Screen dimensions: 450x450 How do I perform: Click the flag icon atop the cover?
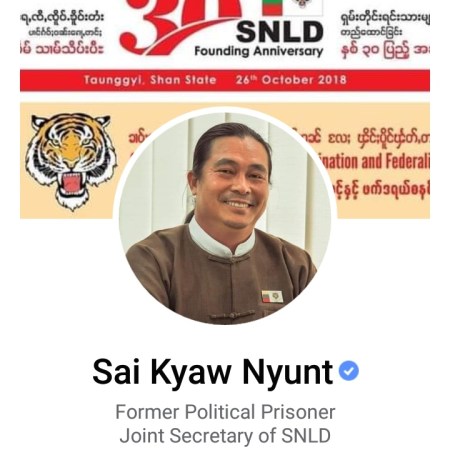coord(273,7)
